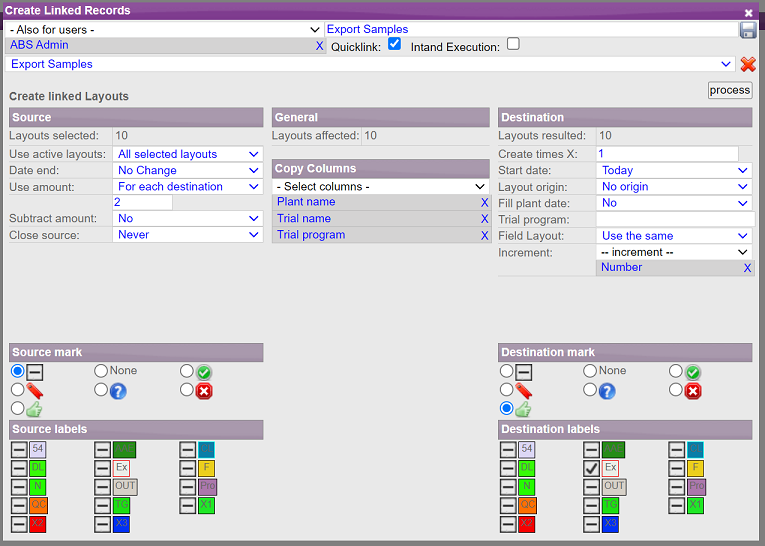
Task: Open Fill plant date dropdown
Action: pyautogui.click(x=674, y=203)
